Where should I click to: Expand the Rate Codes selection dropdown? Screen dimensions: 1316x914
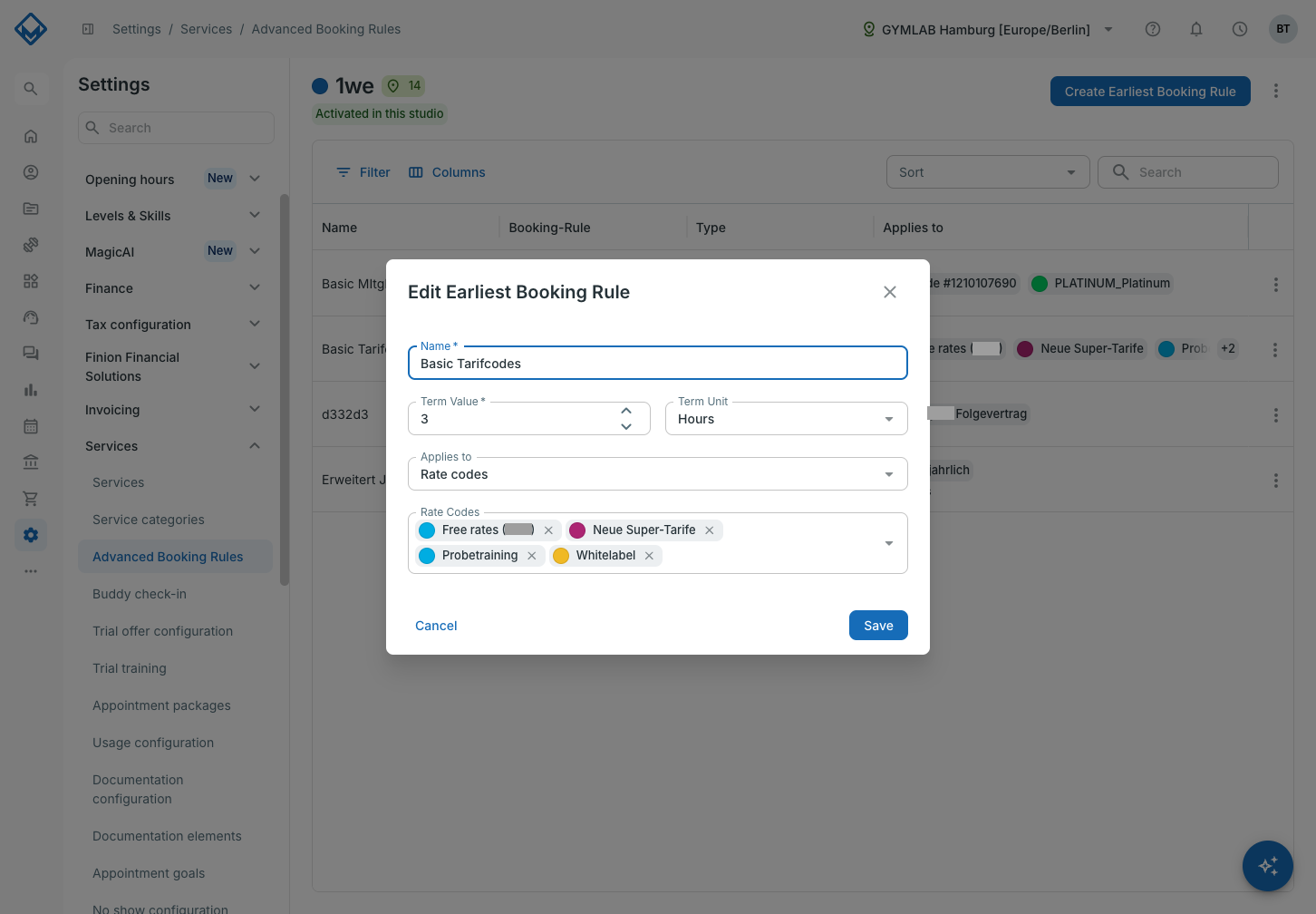[889, 543]
